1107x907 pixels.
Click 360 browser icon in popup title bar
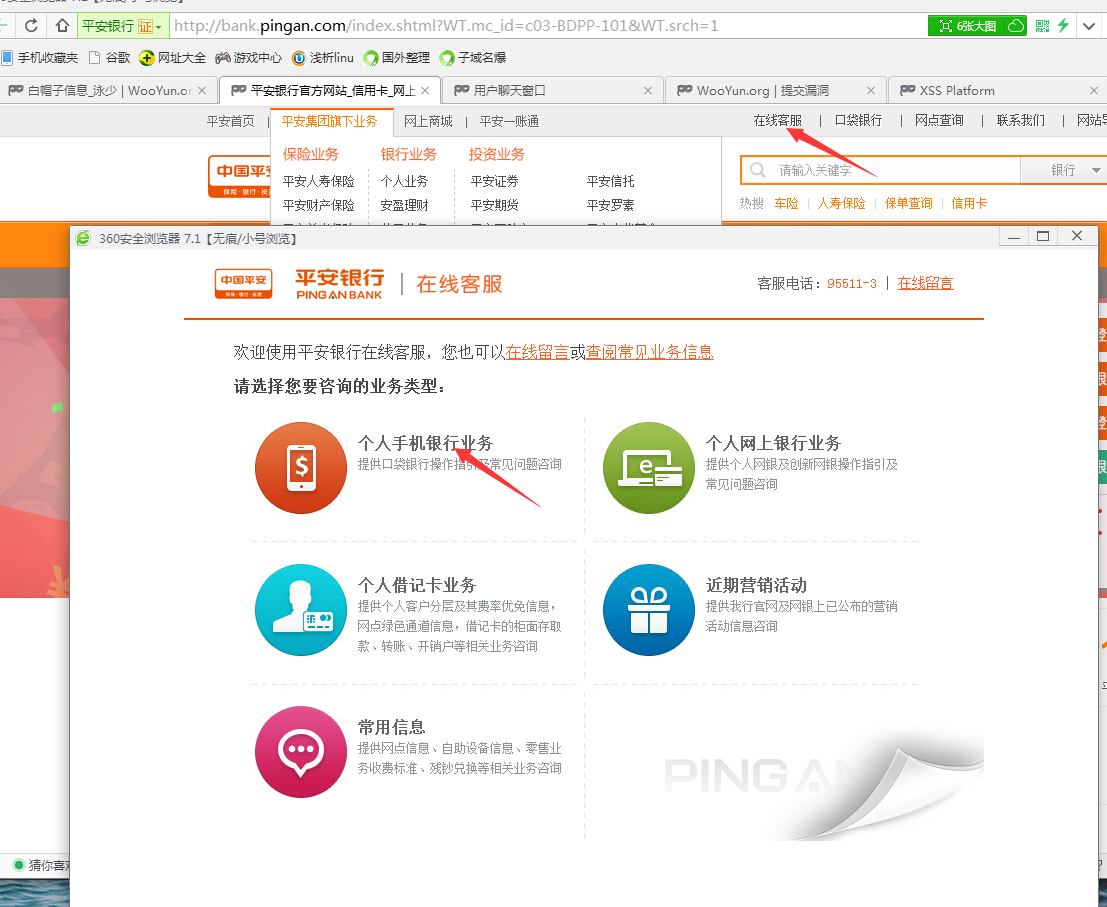(83, 238)
